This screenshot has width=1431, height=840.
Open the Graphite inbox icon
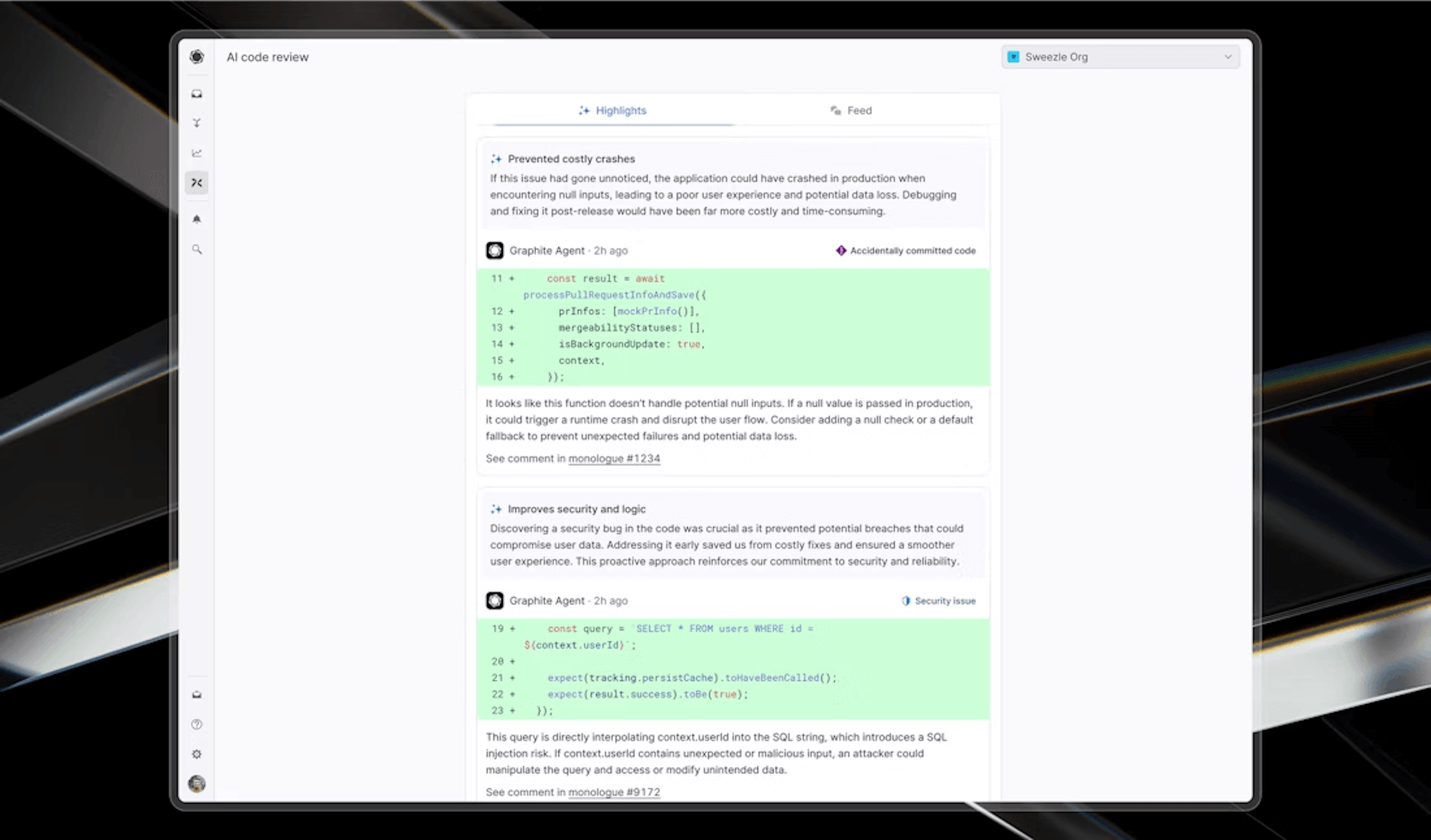click(x=197, y=93)
